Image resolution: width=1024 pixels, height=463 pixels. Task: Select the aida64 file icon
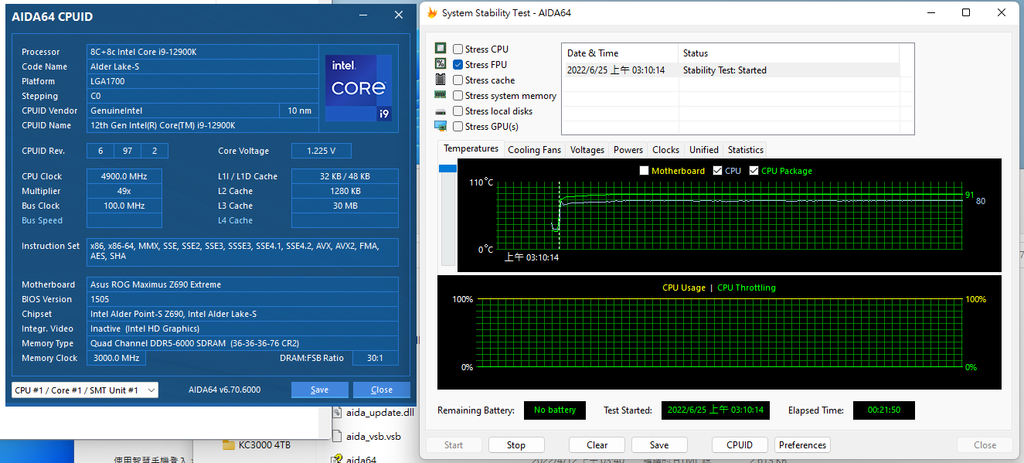pos(337,458)
